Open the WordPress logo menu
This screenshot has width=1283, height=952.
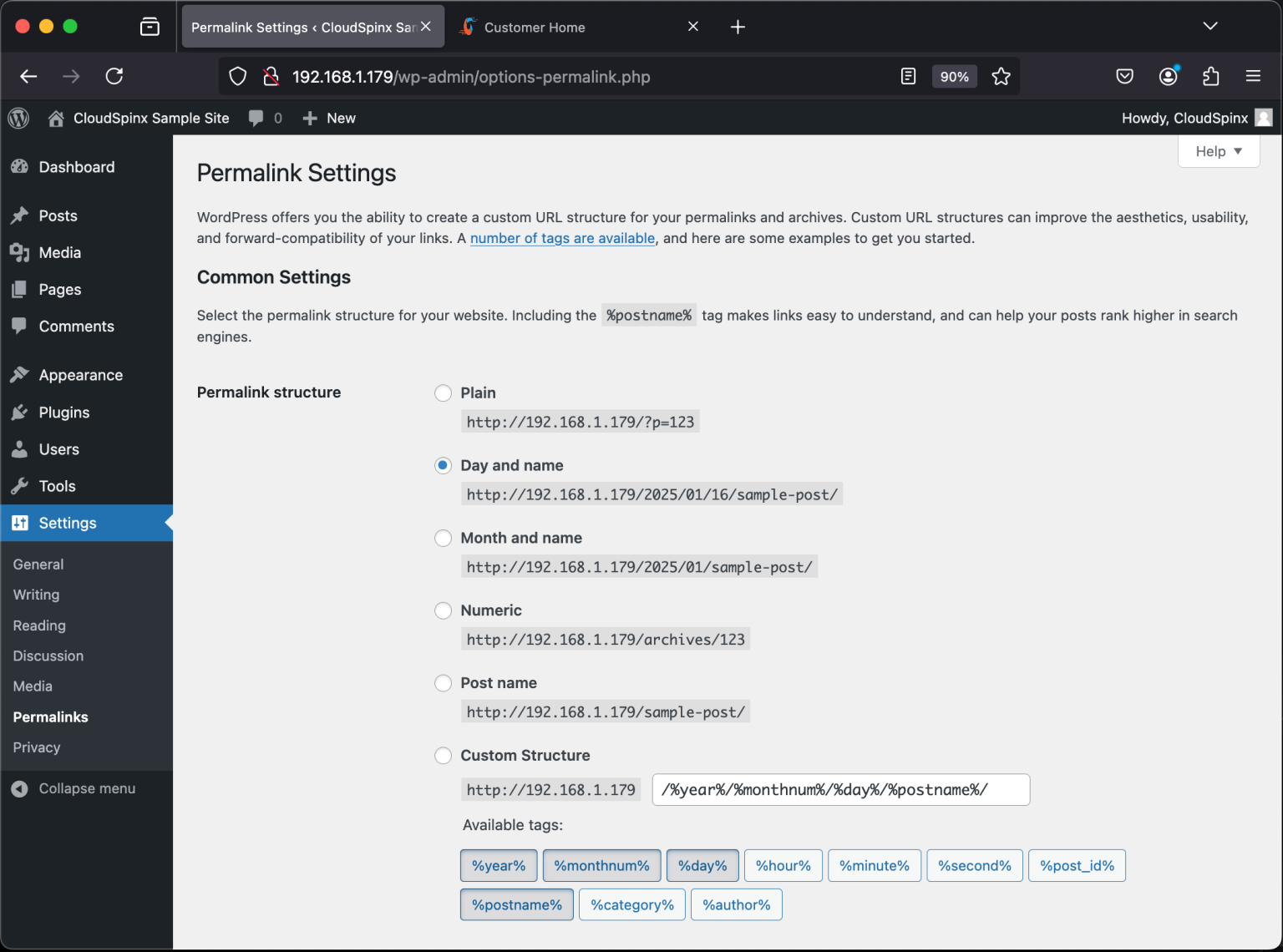pyautogui.click(x=18, y=118)
